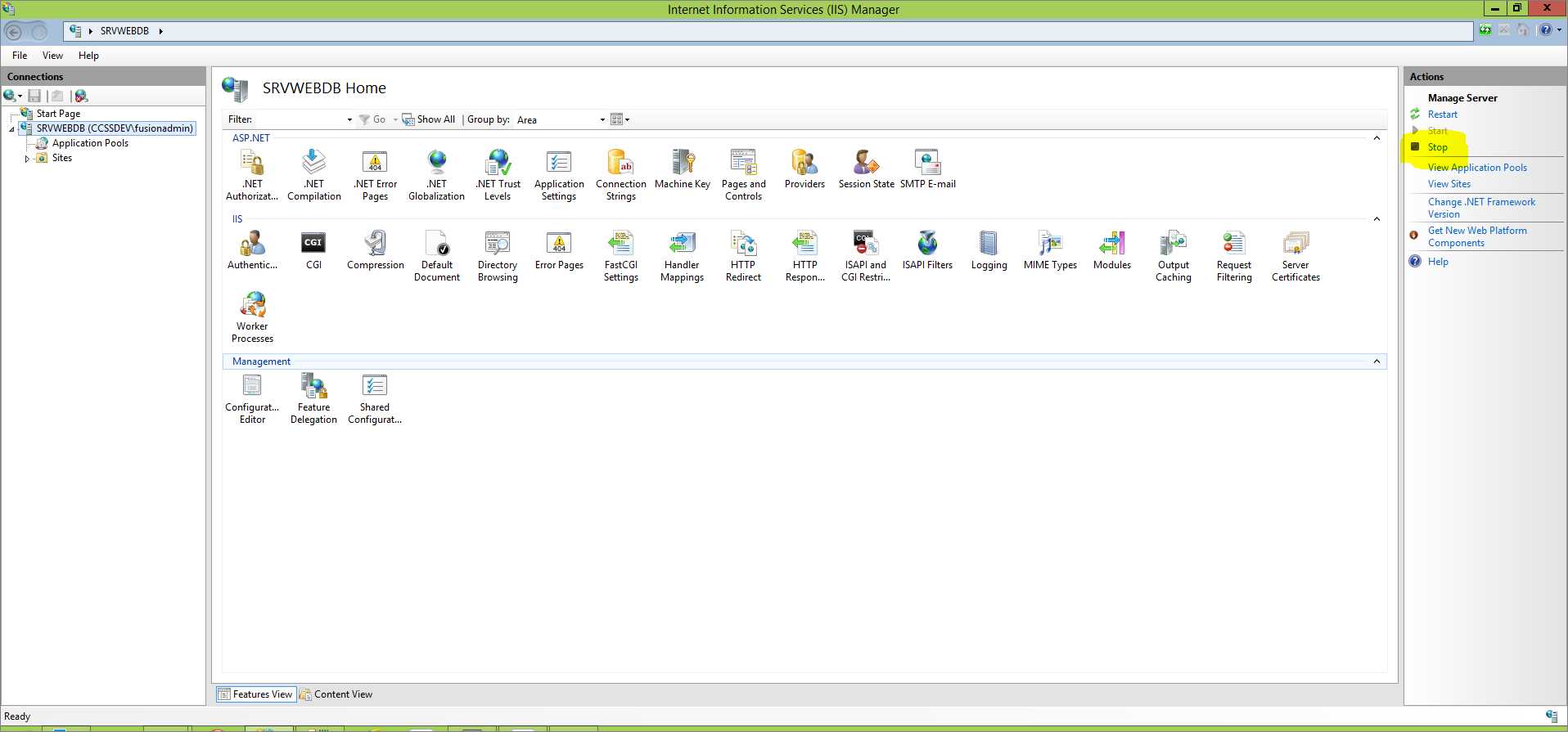Open the Providers feature

[804, 169]
